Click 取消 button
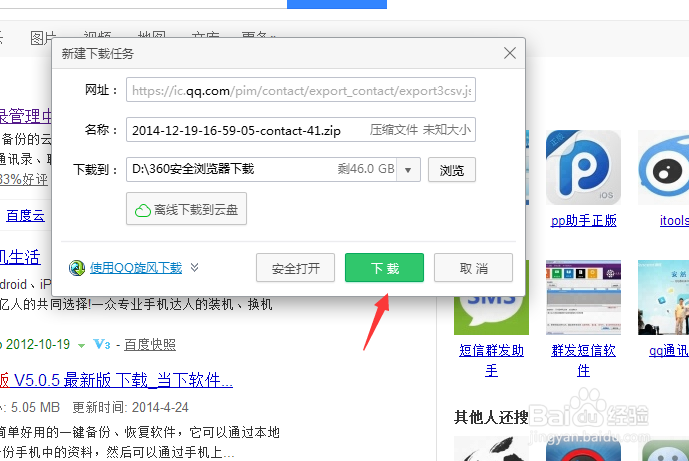The width and height of the screenshot is (689, 461). pyautogui.click(x=473, y=268)
